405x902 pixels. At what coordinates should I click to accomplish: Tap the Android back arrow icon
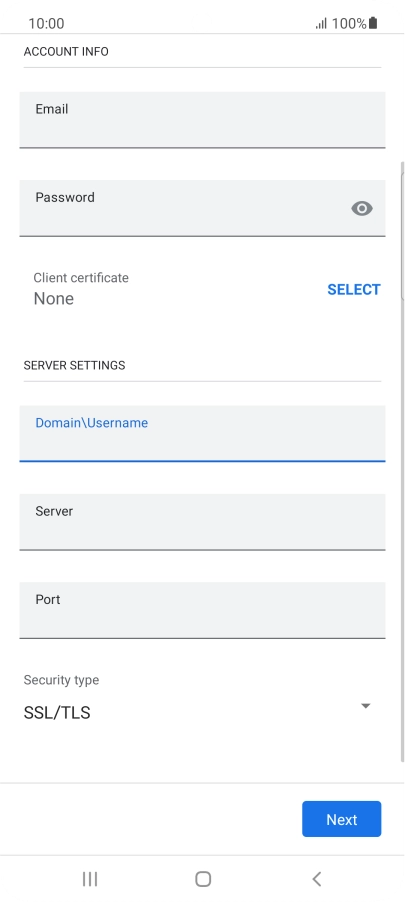[x=316, y=878]
